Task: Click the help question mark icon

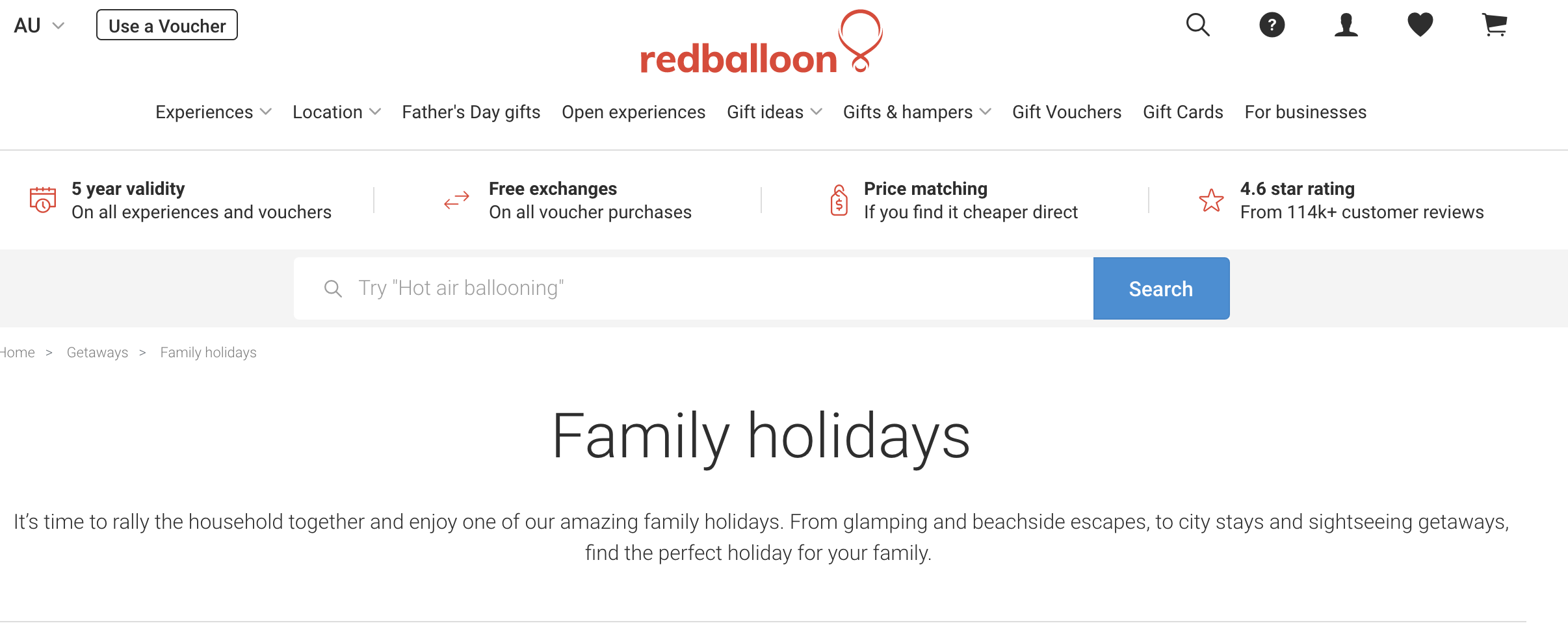Action: (x=1272, y=25)
